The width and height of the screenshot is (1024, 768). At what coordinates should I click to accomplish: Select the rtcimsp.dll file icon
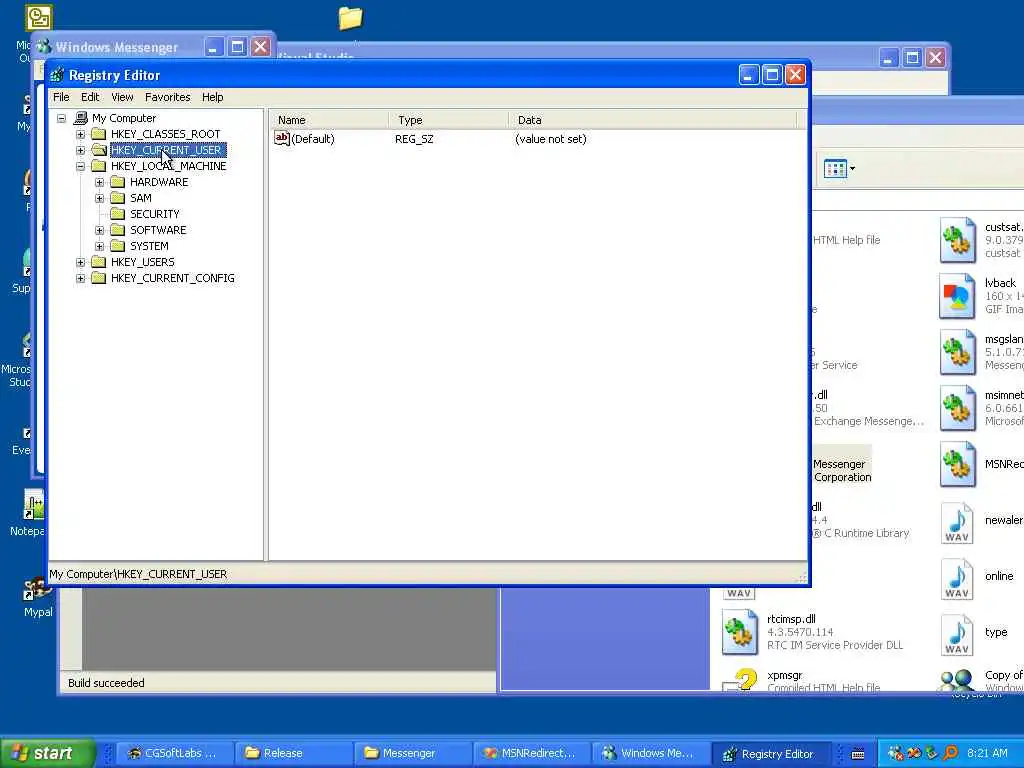740,632
